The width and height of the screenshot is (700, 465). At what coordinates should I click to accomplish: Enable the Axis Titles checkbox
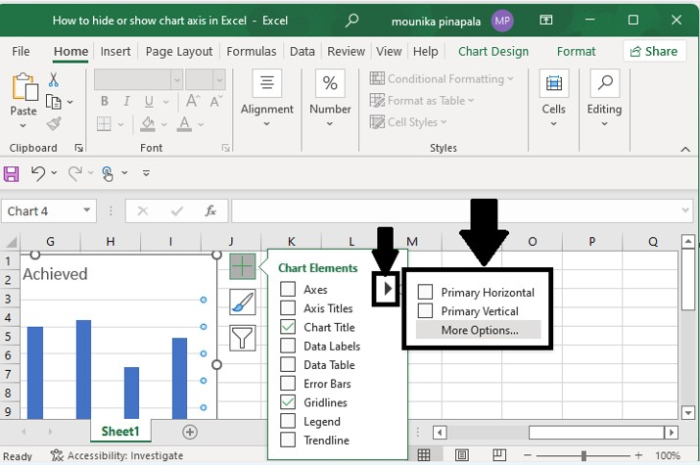[288, 307]
